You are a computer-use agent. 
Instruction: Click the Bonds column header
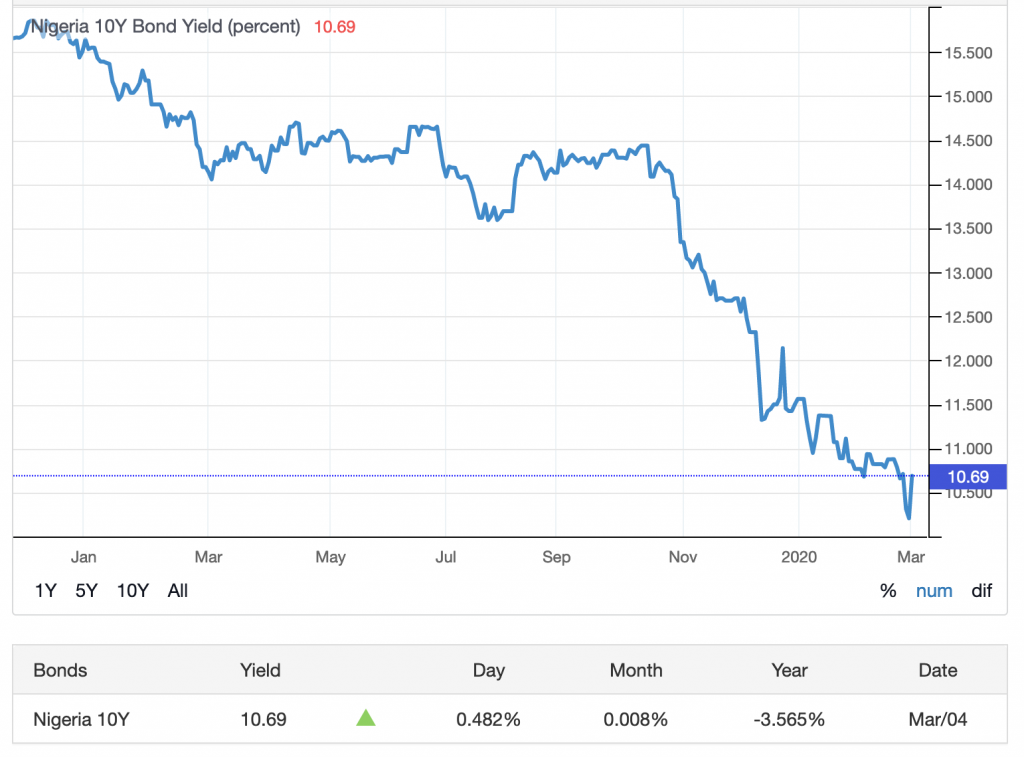coord(60,670)
